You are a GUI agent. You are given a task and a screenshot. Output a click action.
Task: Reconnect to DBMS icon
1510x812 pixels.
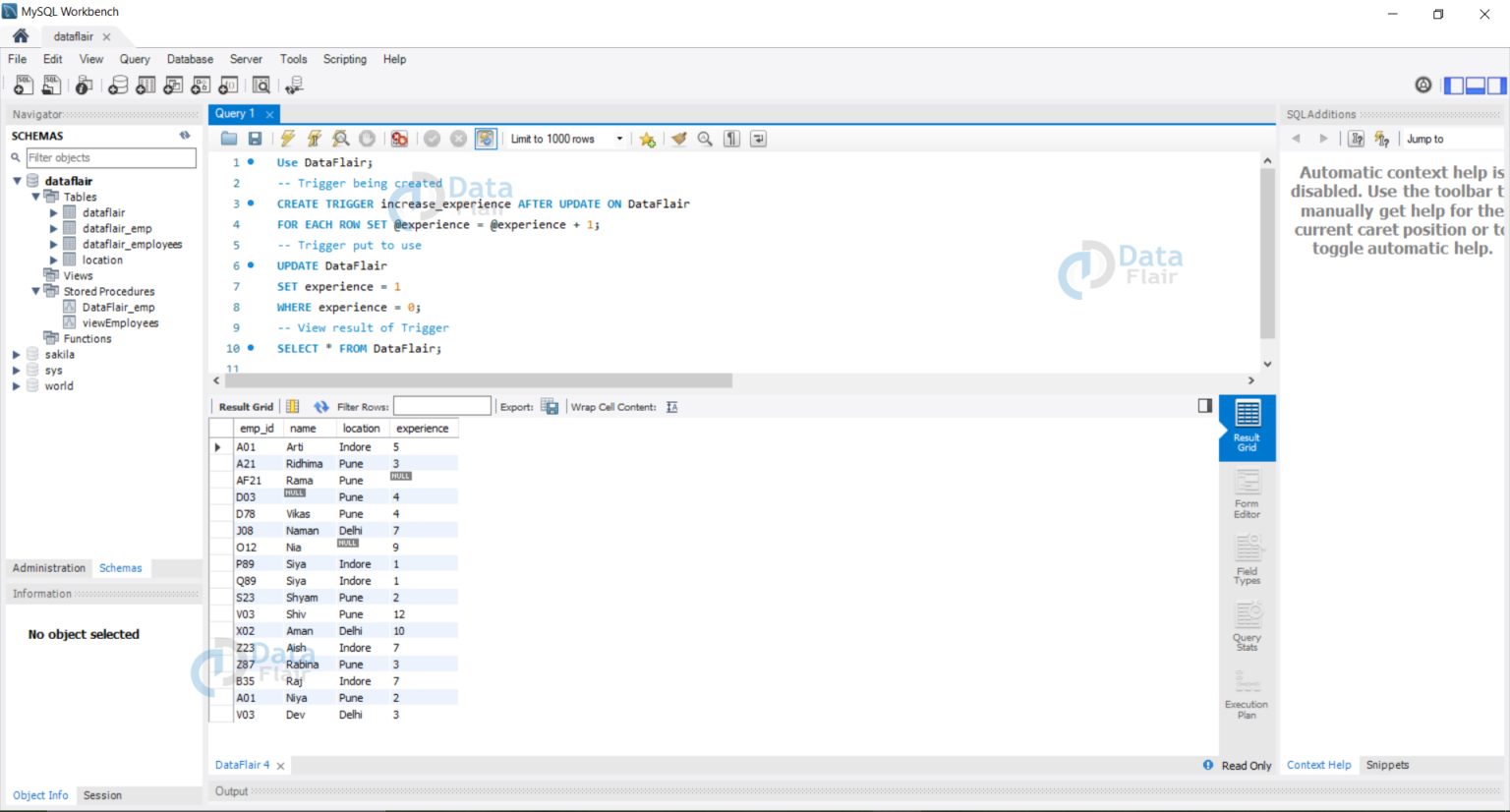point(293,86)
